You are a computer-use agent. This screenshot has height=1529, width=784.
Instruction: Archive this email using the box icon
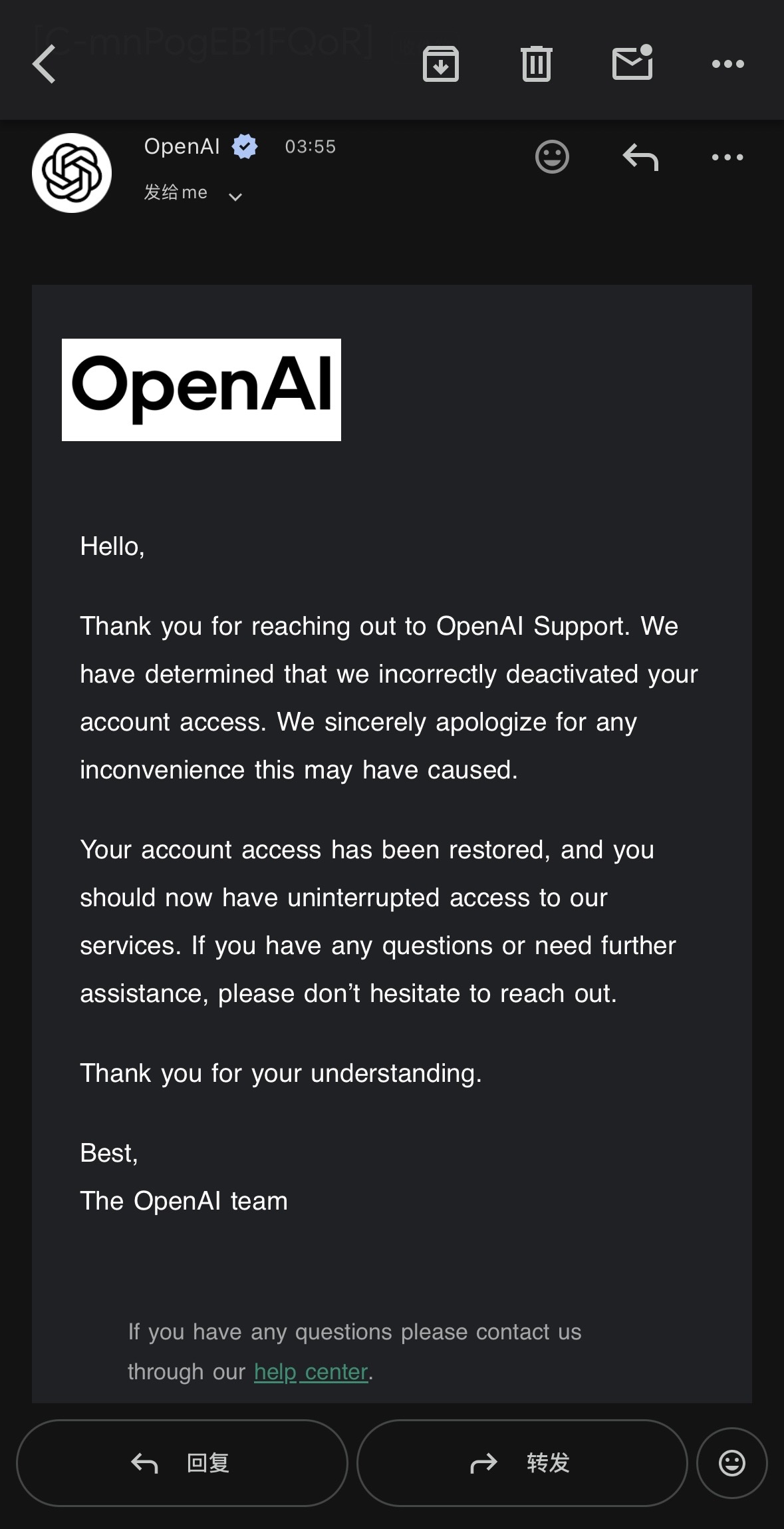[441, 64]
